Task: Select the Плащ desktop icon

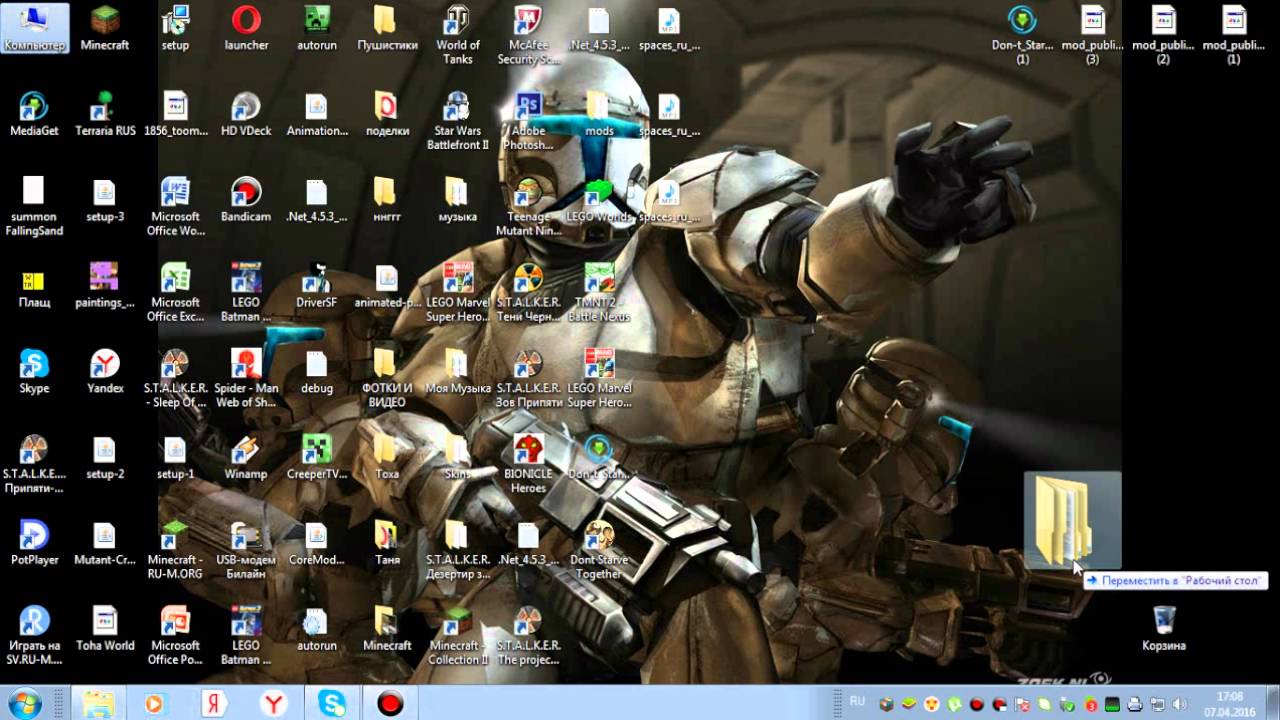Action: pyautogui.click(x=34, y=287)
